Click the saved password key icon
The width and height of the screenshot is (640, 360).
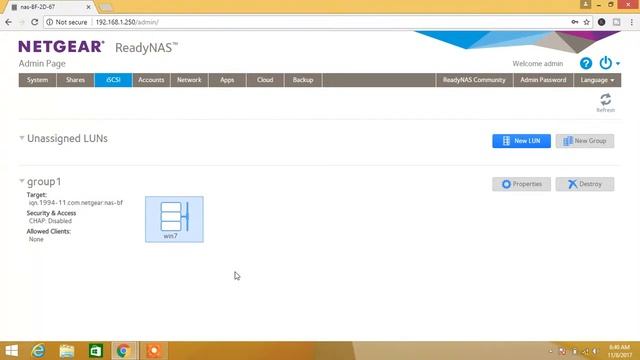coord(575,22)
